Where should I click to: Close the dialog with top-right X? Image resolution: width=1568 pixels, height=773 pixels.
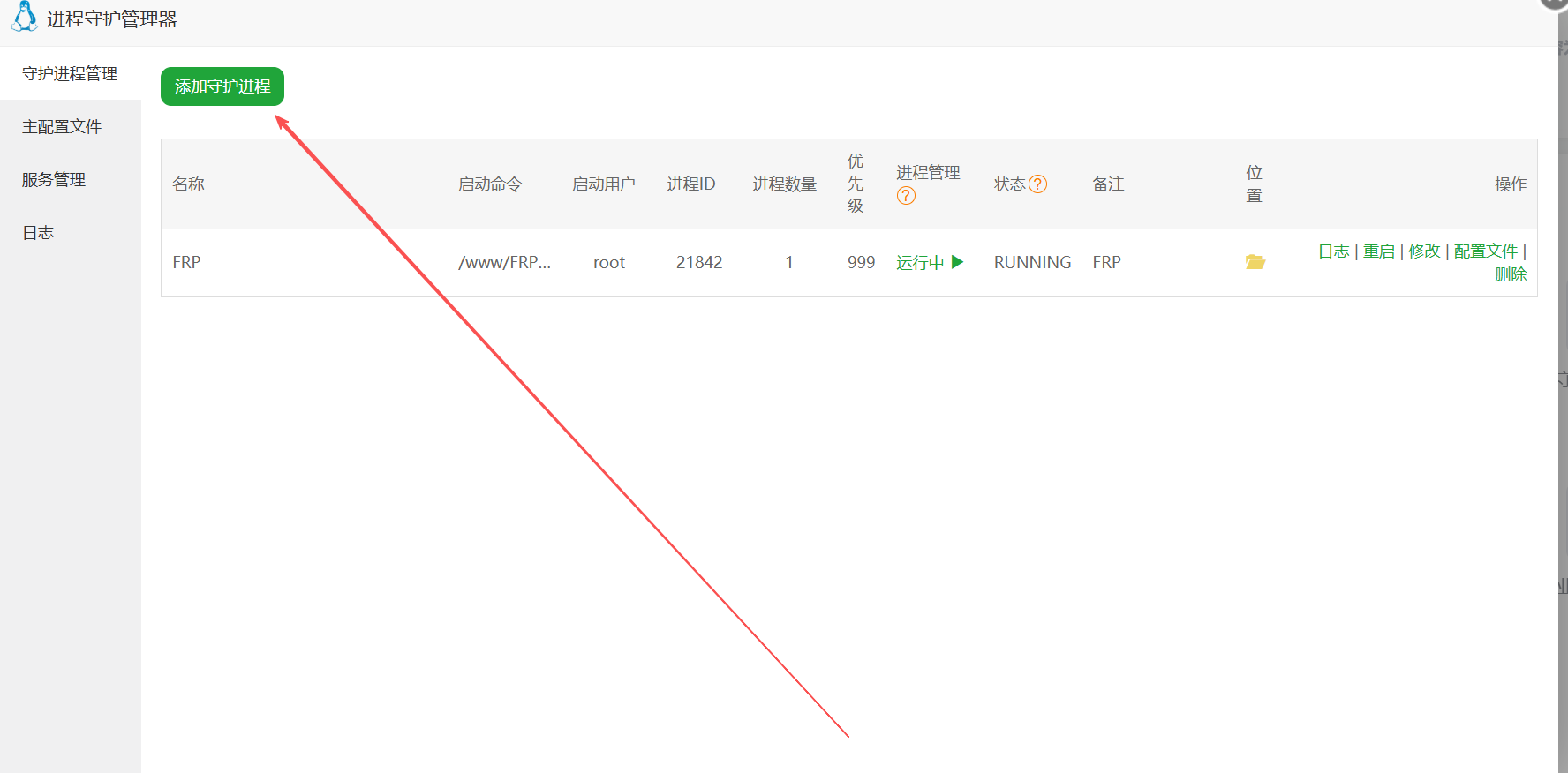1556,3
